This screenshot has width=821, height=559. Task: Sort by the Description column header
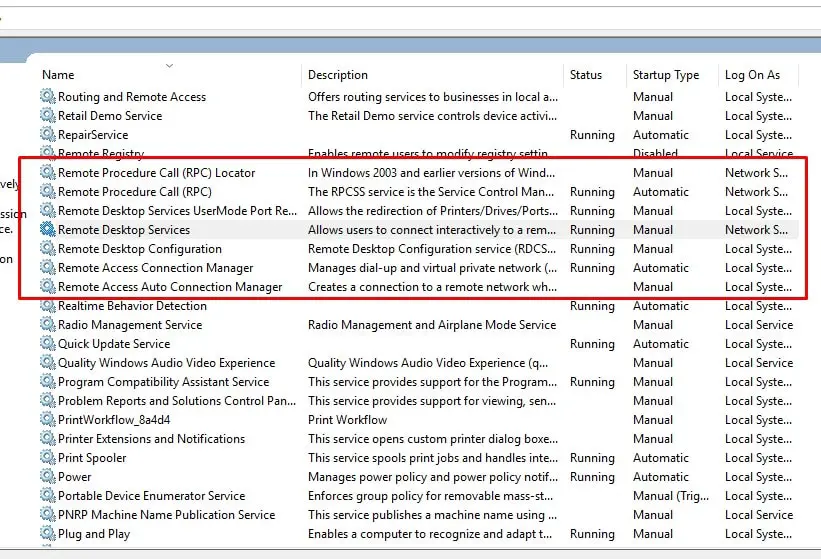tap(338, 75)
